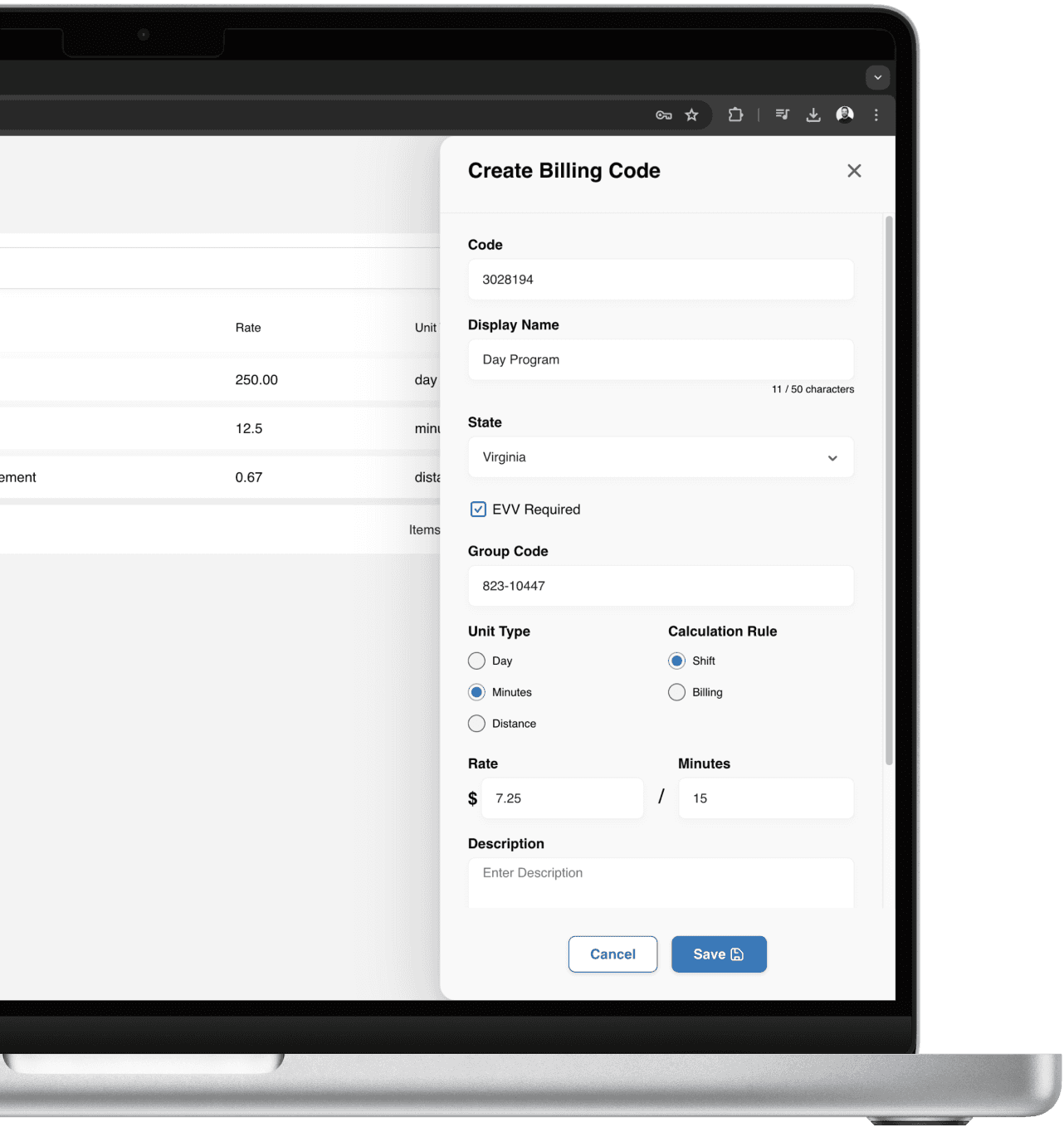Collapse the browser toolbar with the chevron button
This screenshot has width=1064, height=1127.
pos(877,77)
